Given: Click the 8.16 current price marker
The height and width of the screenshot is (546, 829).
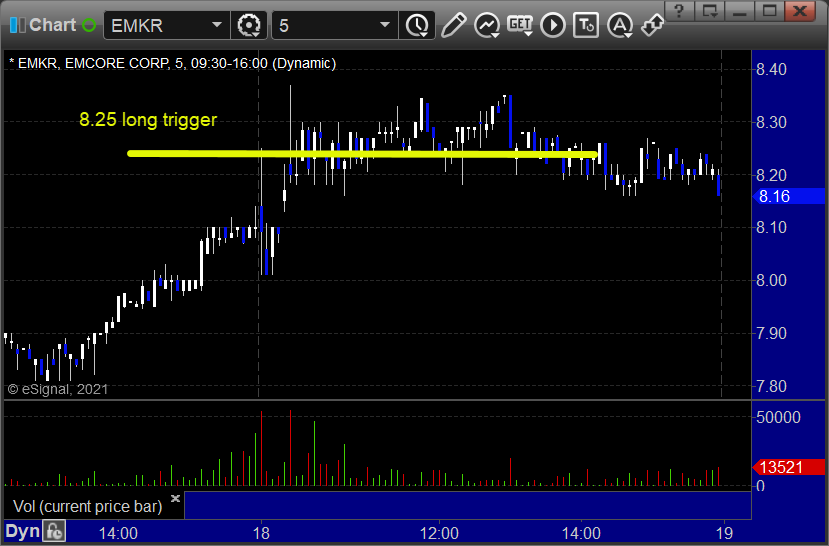Looking at the screenshot, I should pos(788,197).
